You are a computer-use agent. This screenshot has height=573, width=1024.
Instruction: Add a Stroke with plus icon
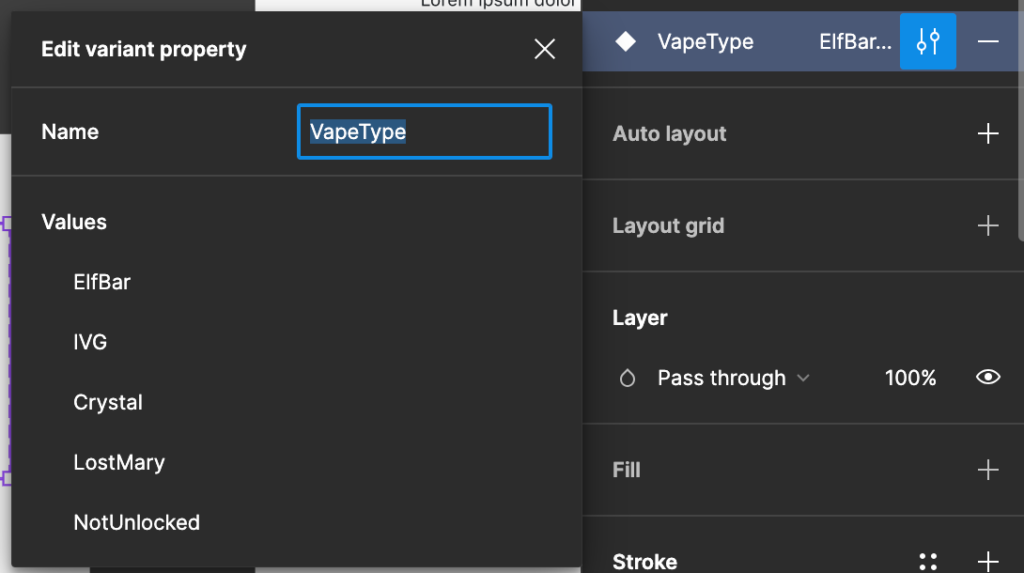click(x=987, y=561)
